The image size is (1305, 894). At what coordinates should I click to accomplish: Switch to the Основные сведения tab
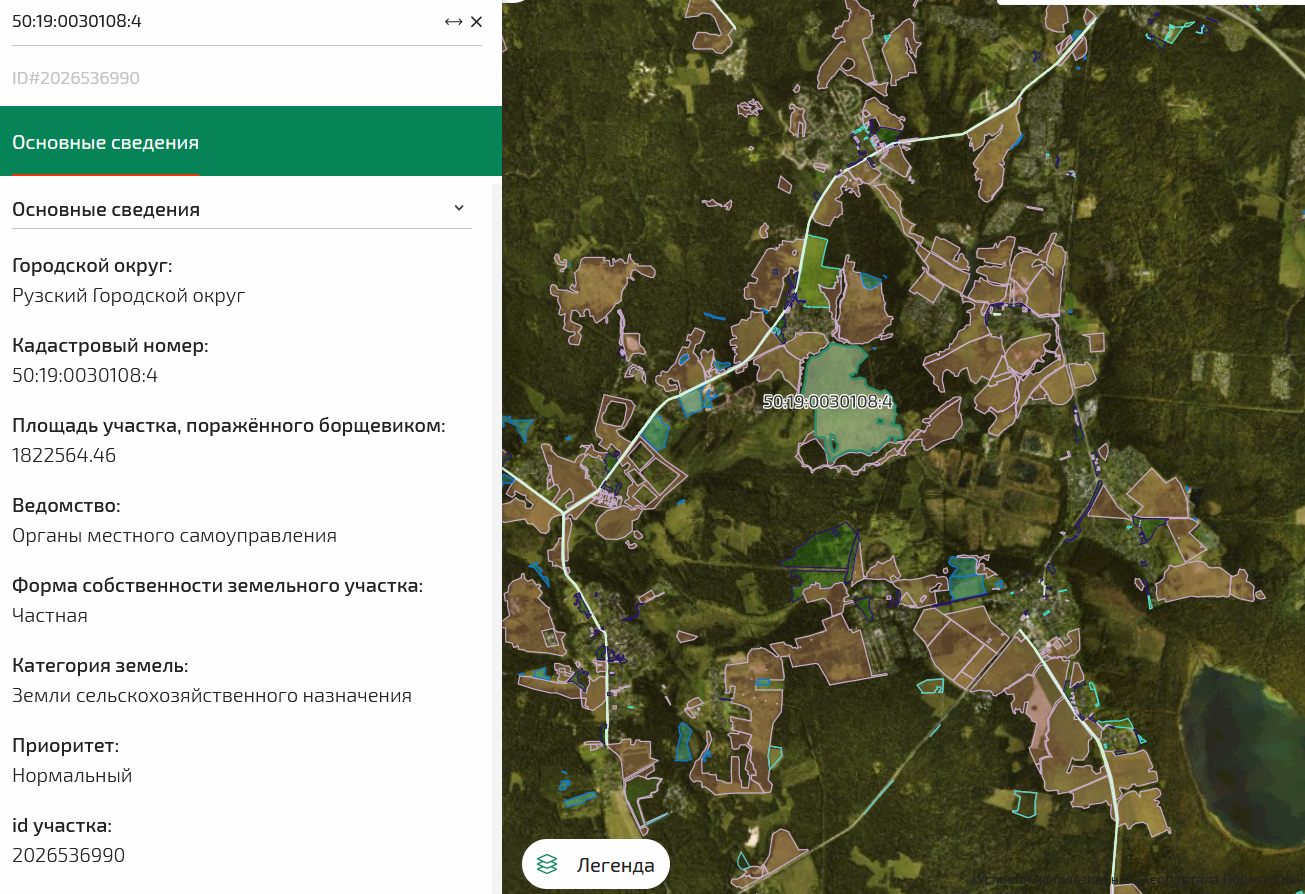105,141
